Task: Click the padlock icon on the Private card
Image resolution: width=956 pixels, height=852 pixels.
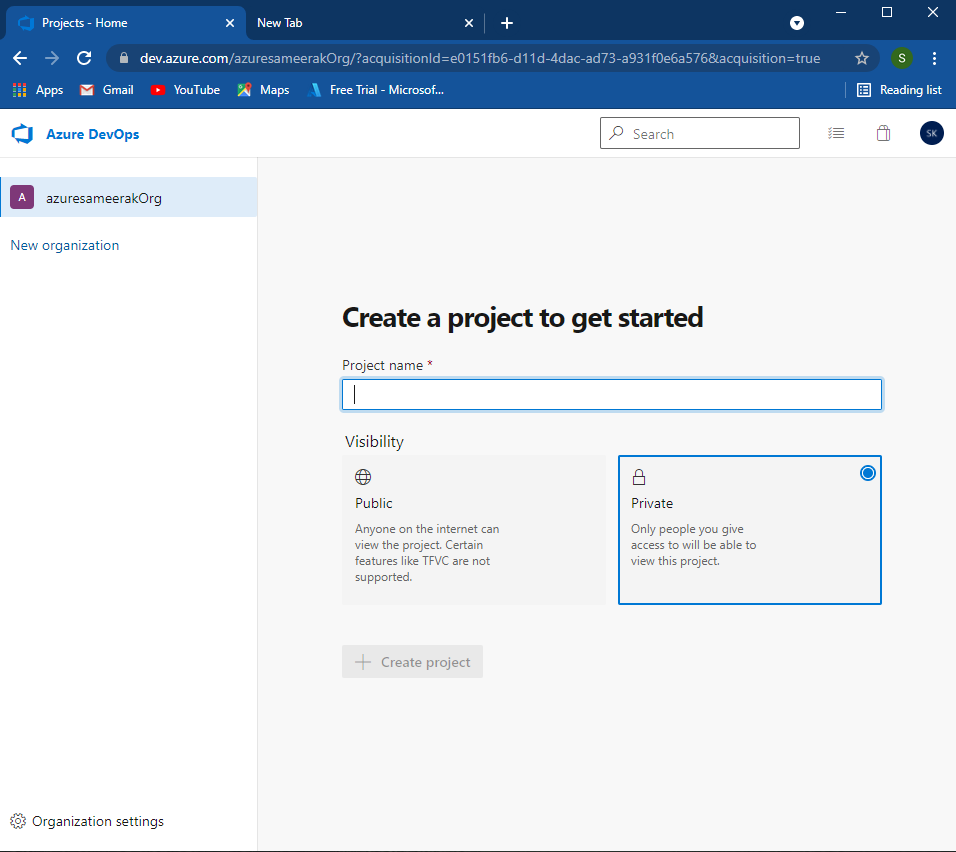Action: 639,476
